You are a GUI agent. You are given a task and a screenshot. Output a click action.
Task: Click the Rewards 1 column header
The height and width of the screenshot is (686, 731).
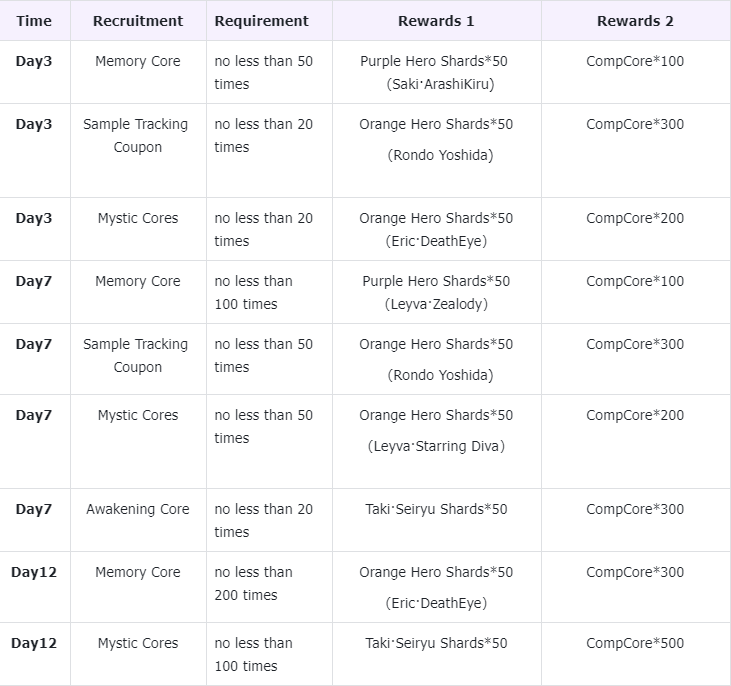(x=436, y=21)
